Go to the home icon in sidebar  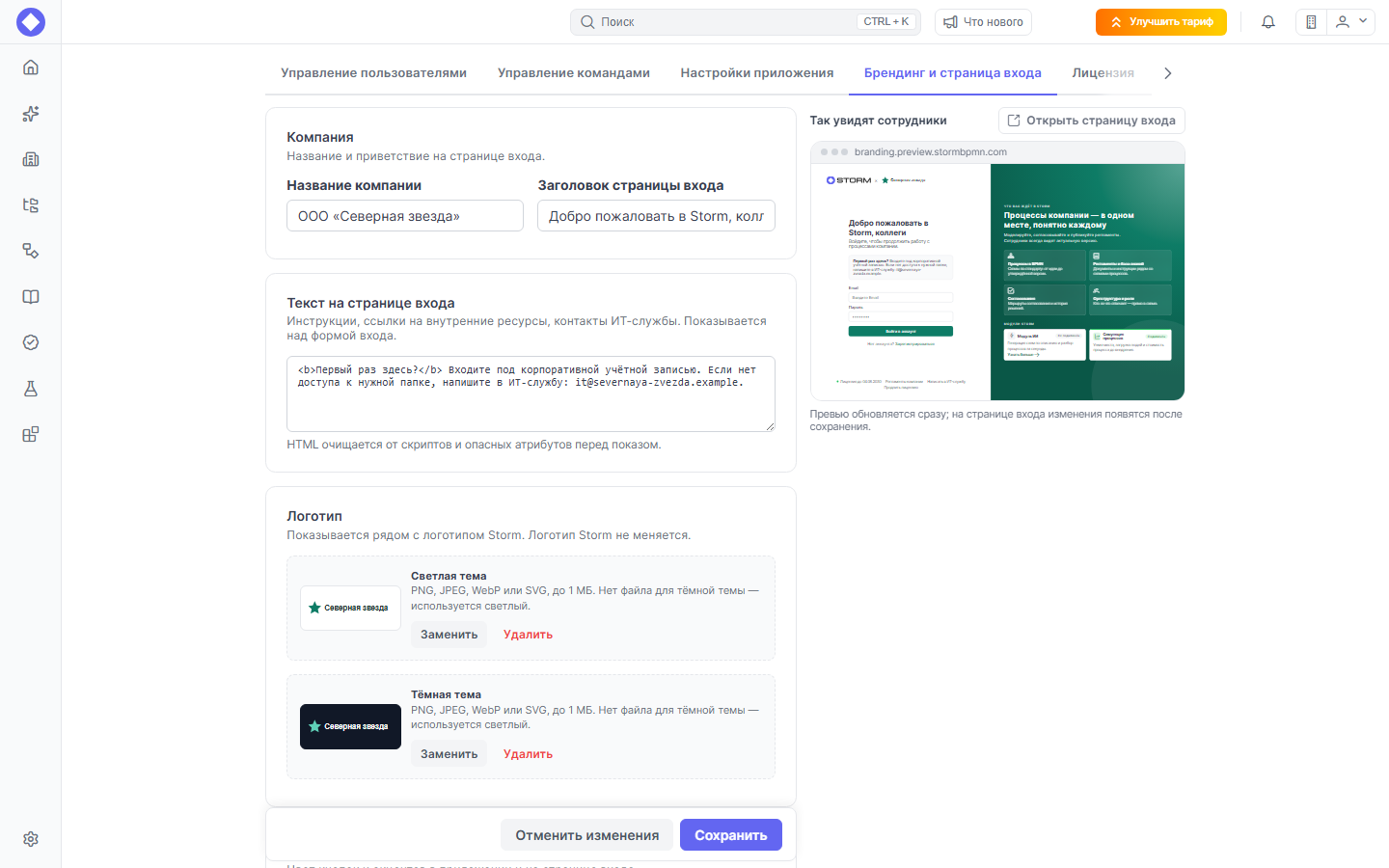[x=31, y=68]
